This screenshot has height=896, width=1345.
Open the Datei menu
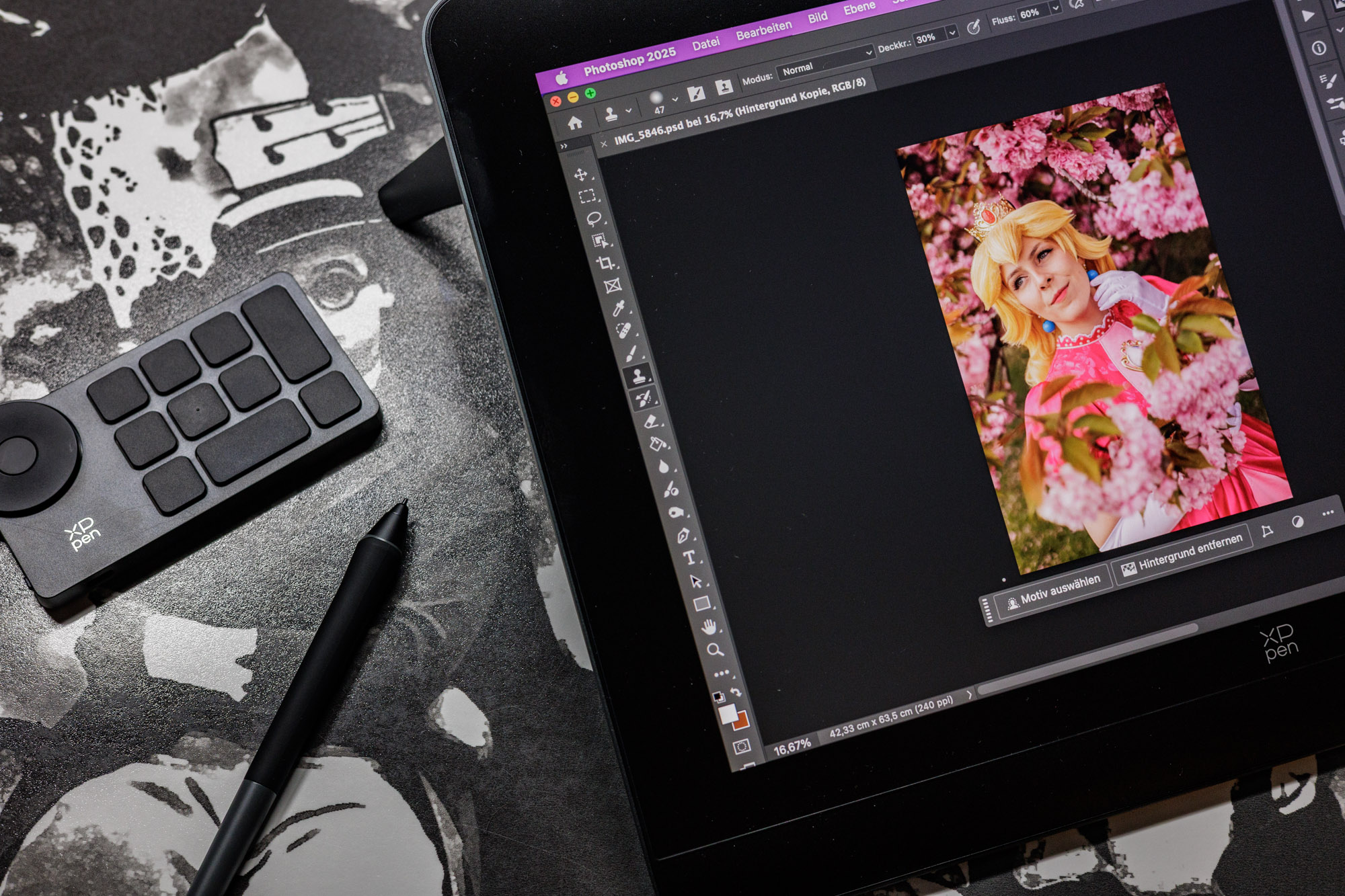point(705,44)
